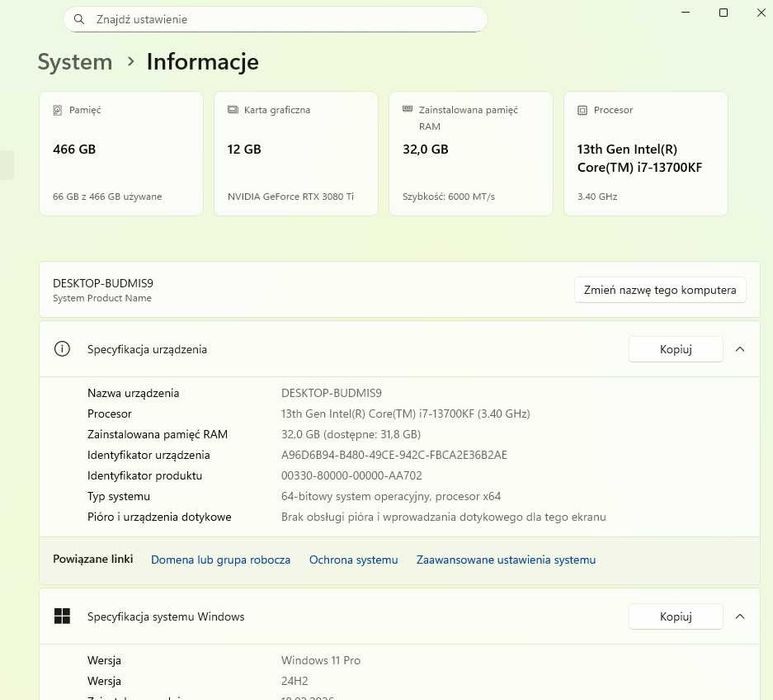This screenshot has height=700, width=773.
Task: Open the Procesor i7-13700KF card
Action: point(645,153)
